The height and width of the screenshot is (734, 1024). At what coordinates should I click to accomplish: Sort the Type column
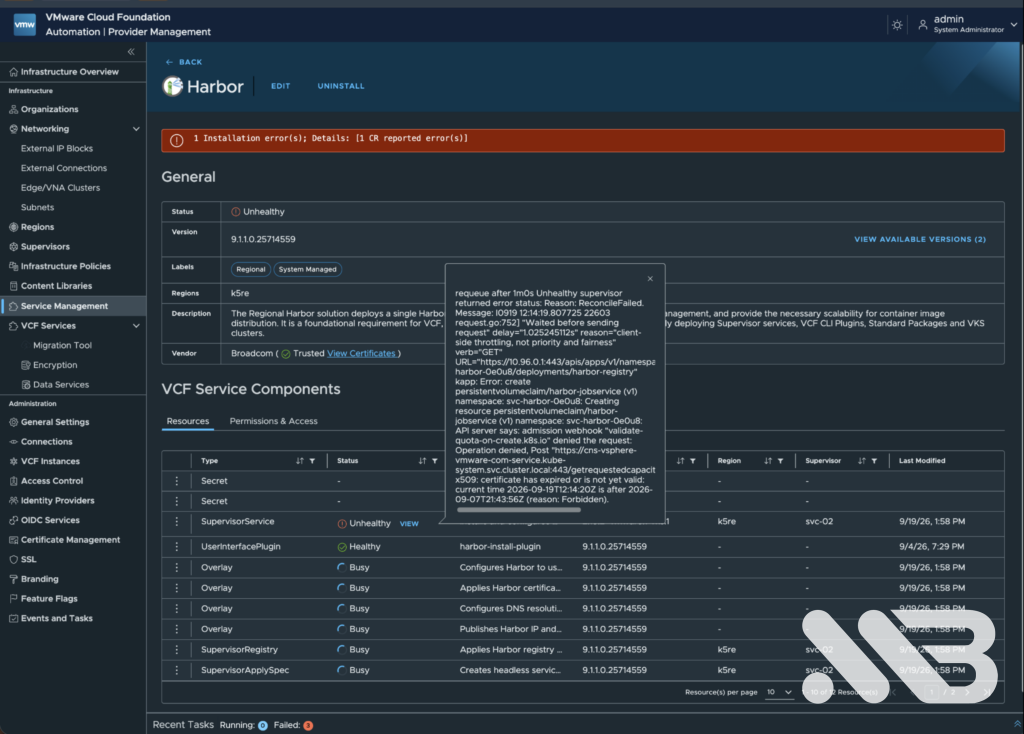click(x=300, y=461)
